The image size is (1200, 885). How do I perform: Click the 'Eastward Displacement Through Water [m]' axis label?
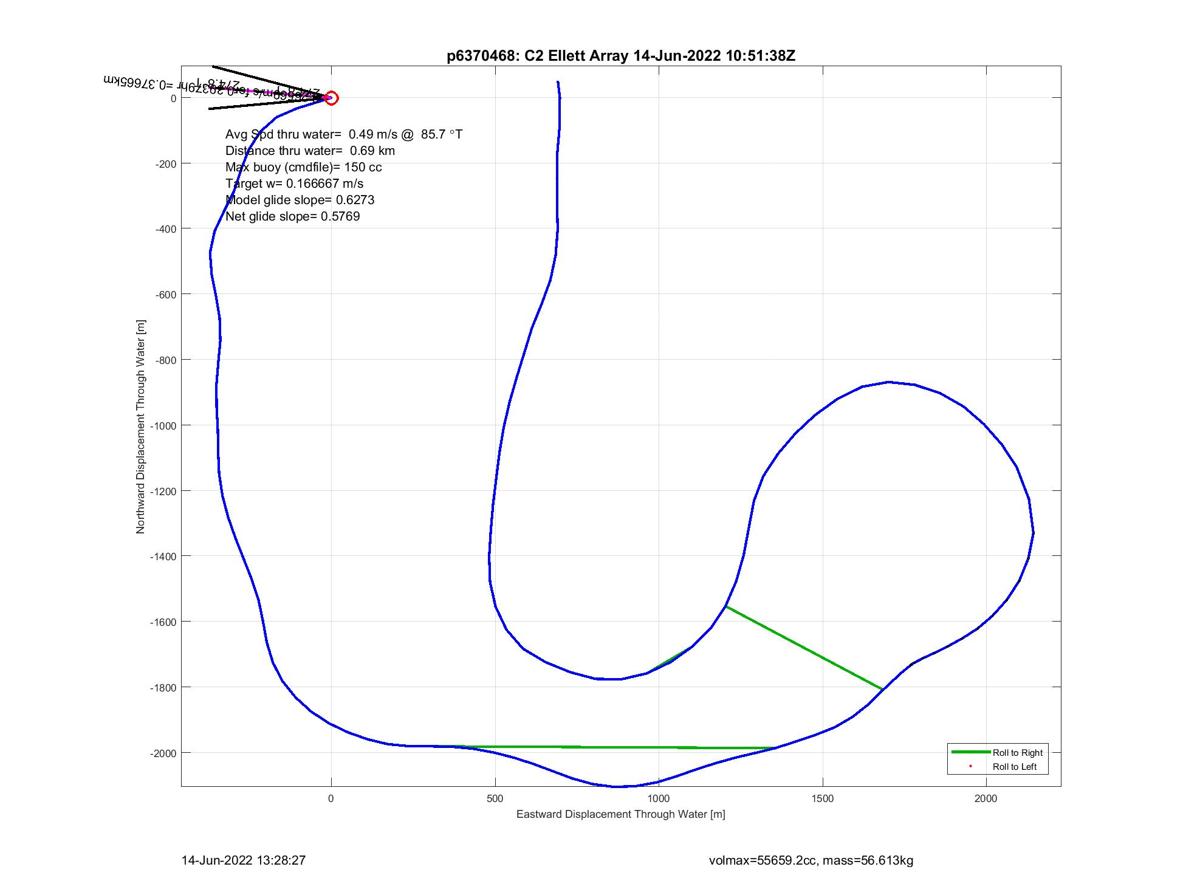[620, 814]
